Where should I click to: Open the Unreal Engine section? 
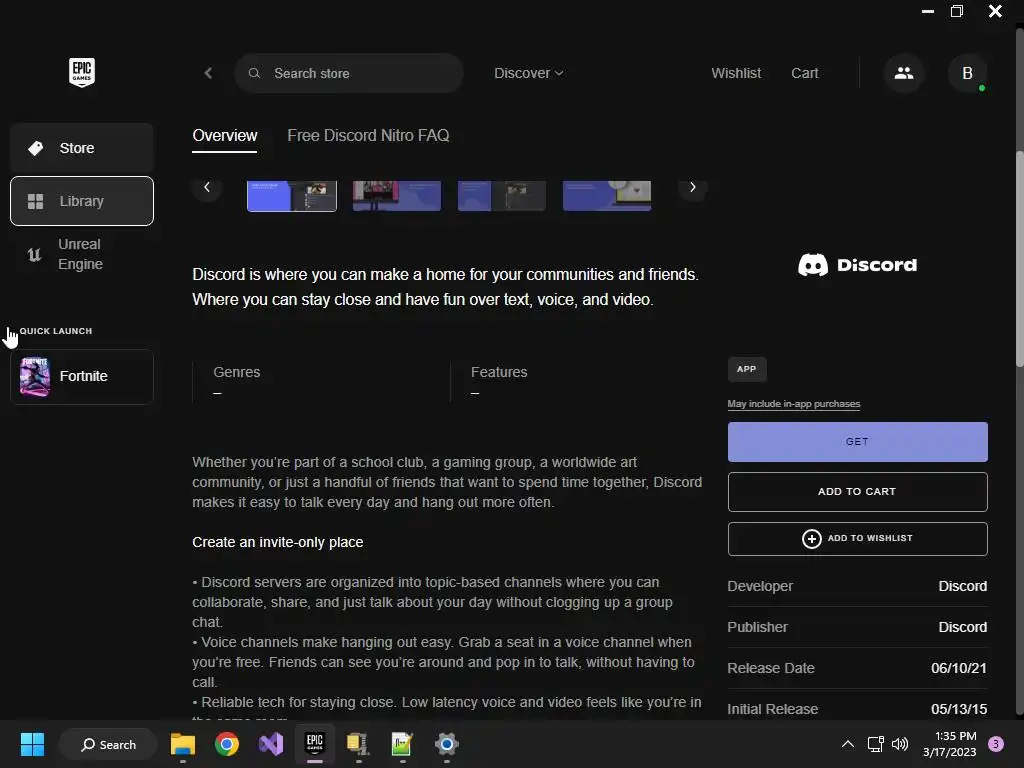point(82,254)
